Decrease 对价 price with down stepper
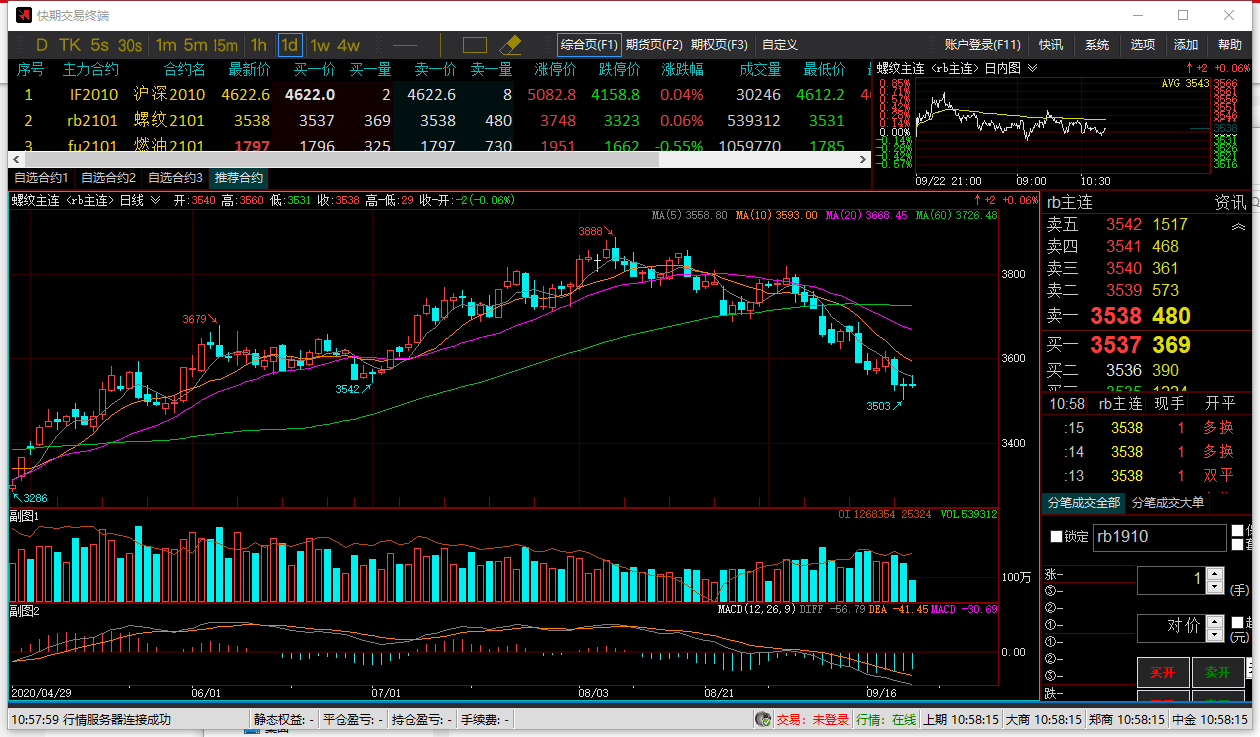Viewport: 1260px width, 737px height. tap(1215, 635)
